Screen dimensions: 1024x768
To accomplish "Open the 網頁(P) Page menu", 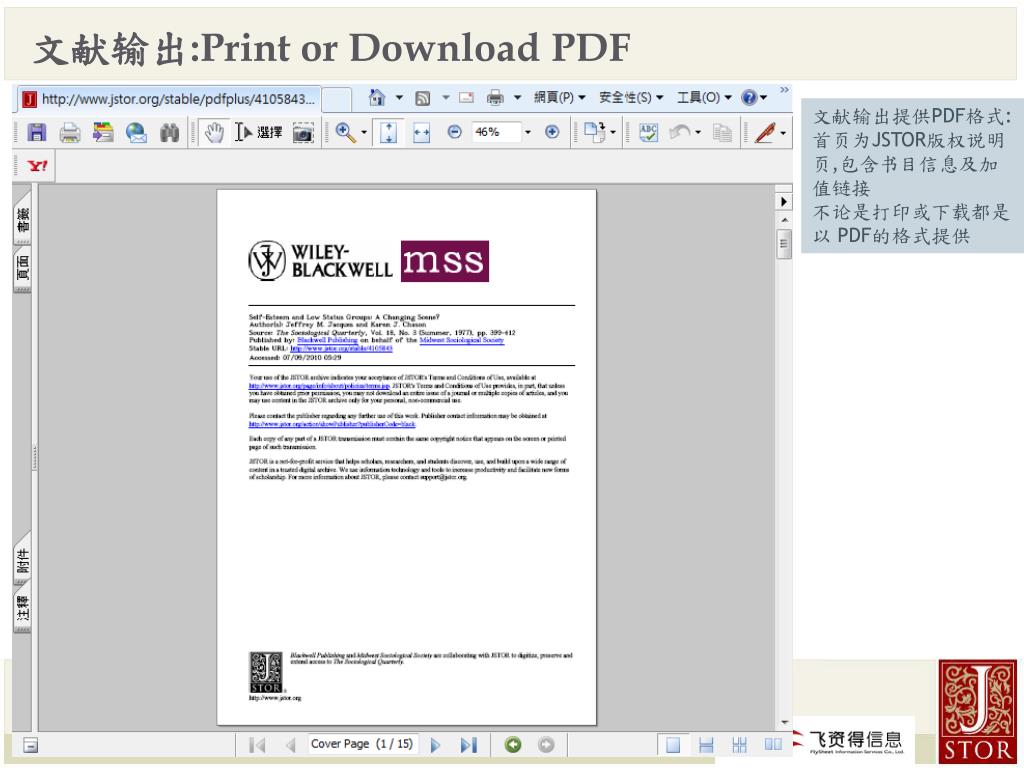I will click(x=560, y=97).
